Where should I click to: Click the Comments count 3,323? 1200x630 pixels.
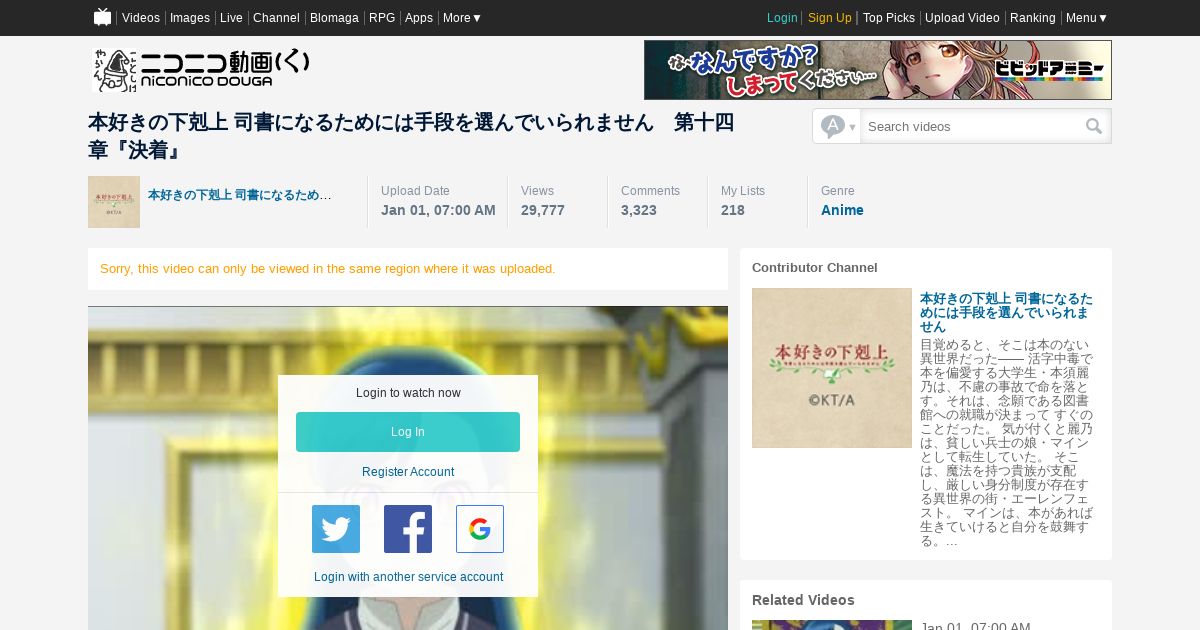639,210
